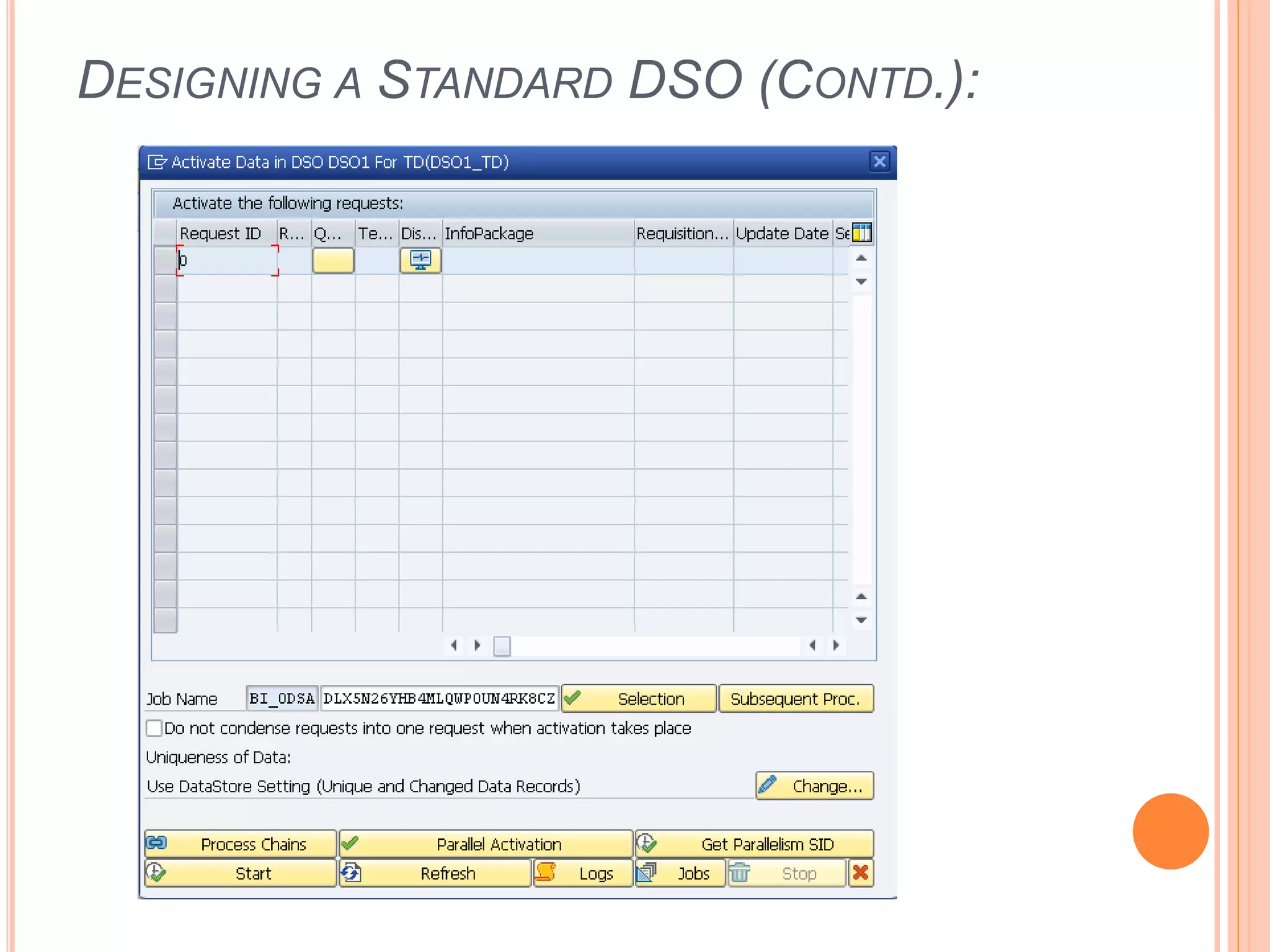Click the BI_ODSA job name field
Viewport: 1270px width, 952px height.
point(282,699)
